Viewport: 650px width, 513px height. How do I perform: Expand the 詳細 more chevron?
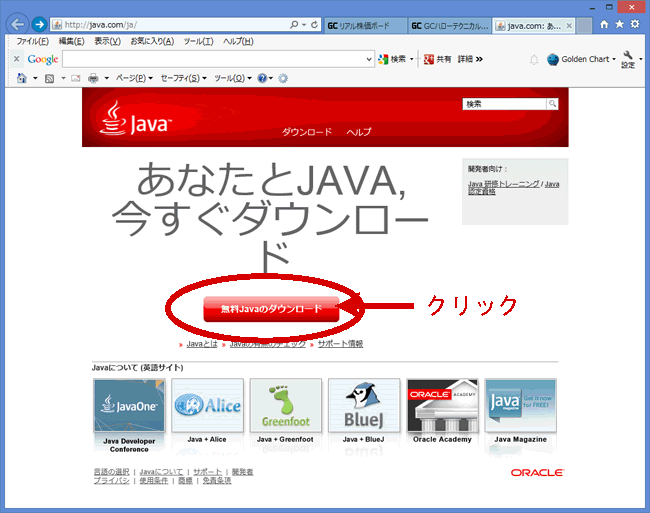click(x=479, y=59)
